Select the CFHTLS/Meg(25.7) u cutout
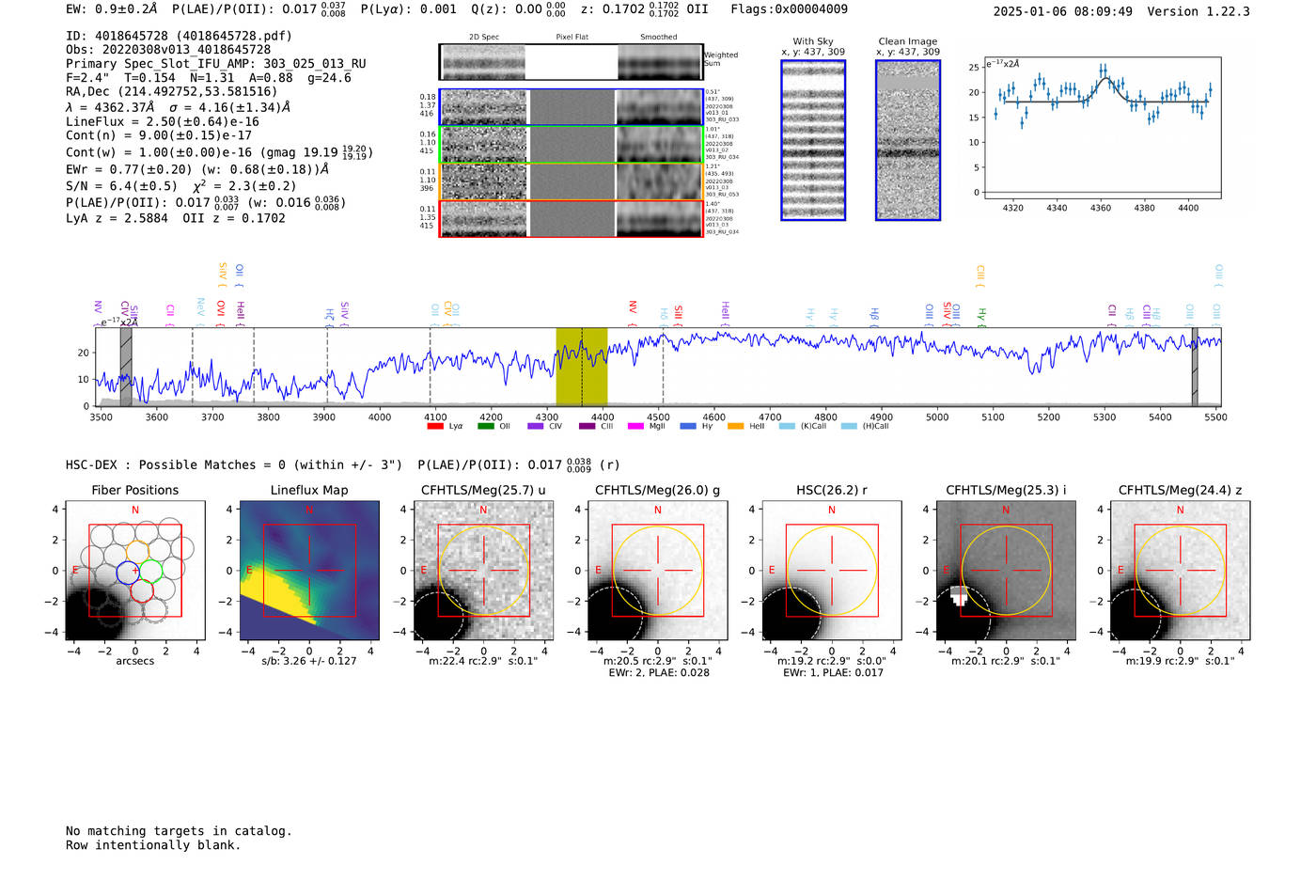1316x896 pixels. (483, 571)
